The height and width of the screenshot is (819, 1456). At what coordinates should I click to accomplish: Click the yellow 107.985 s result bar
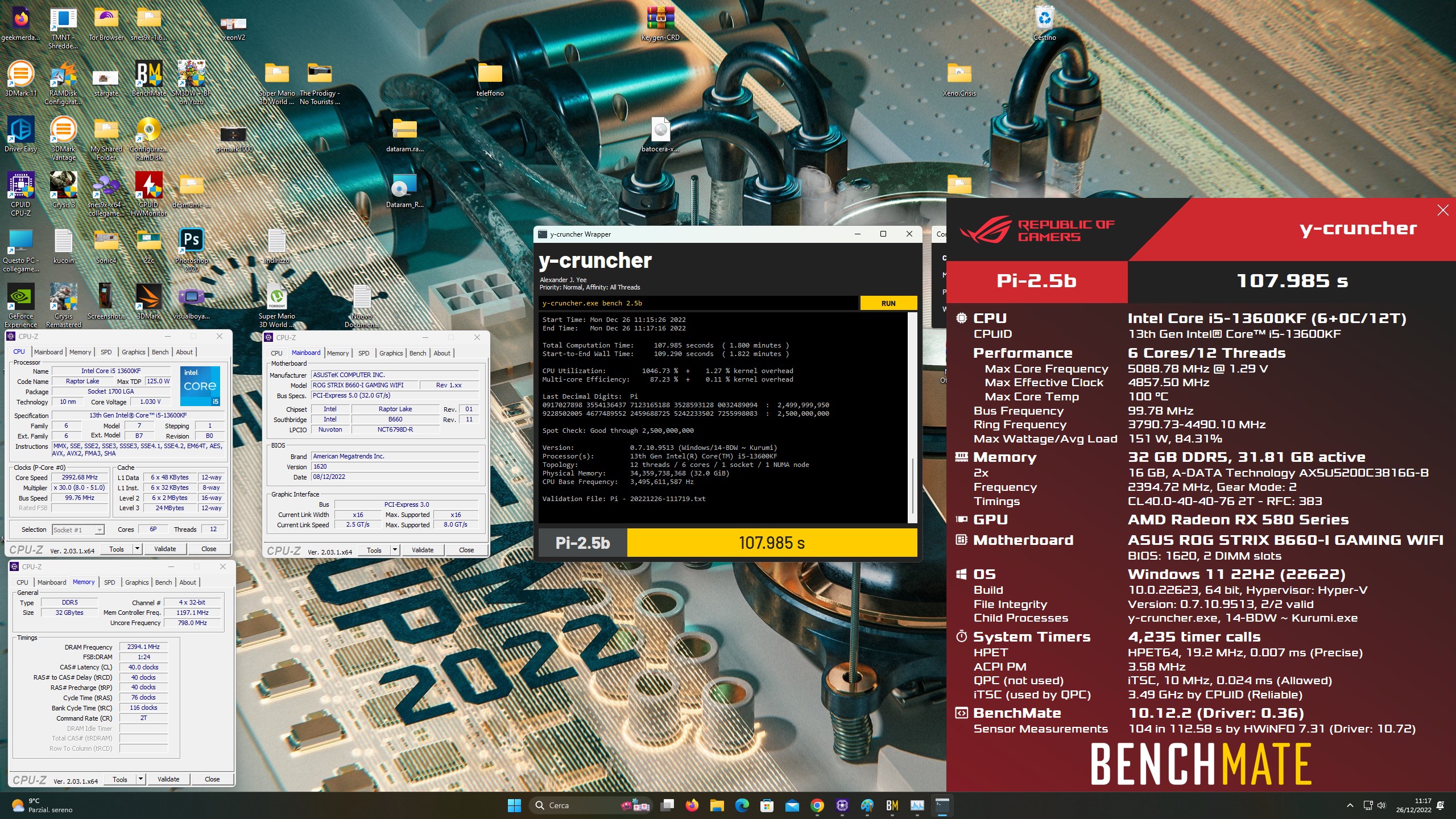click(x=772, y=543)
